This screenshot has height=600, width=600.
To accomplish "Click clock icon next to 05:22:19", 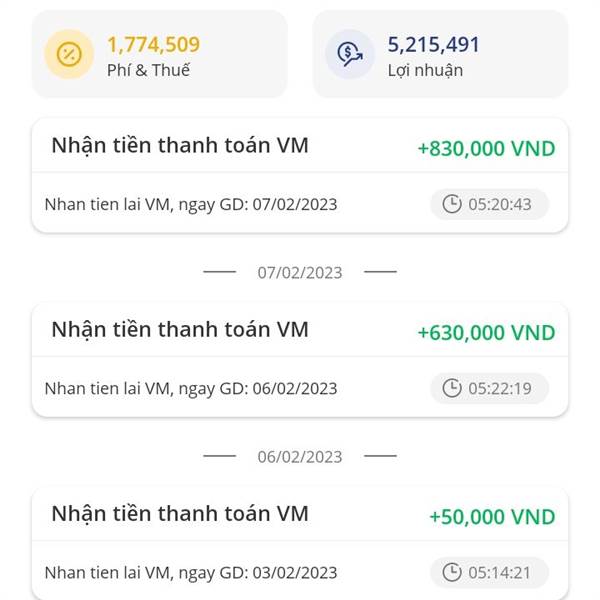I will click(452, 388).
